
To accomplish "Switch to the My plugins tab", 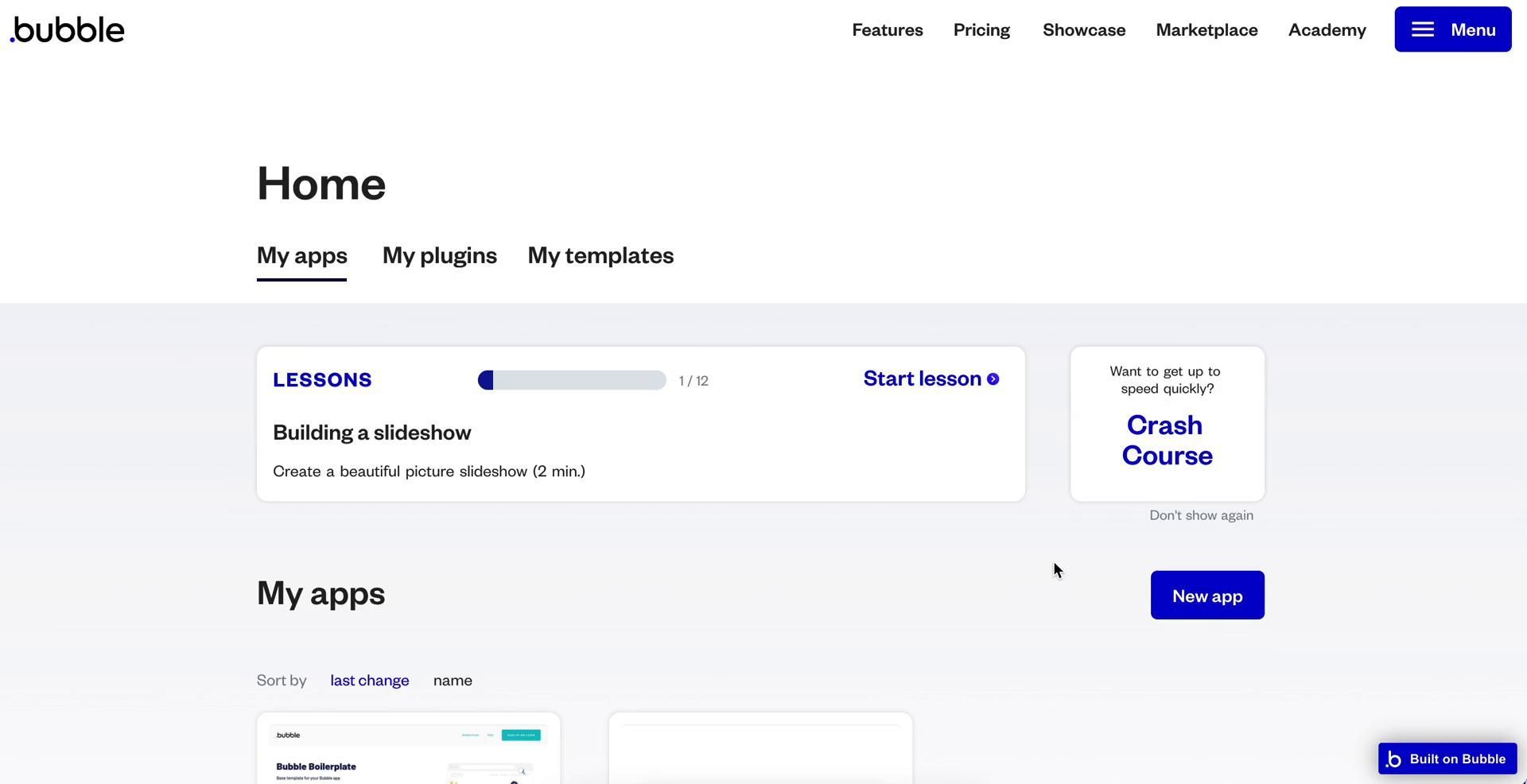I will [x=439, y=255].
